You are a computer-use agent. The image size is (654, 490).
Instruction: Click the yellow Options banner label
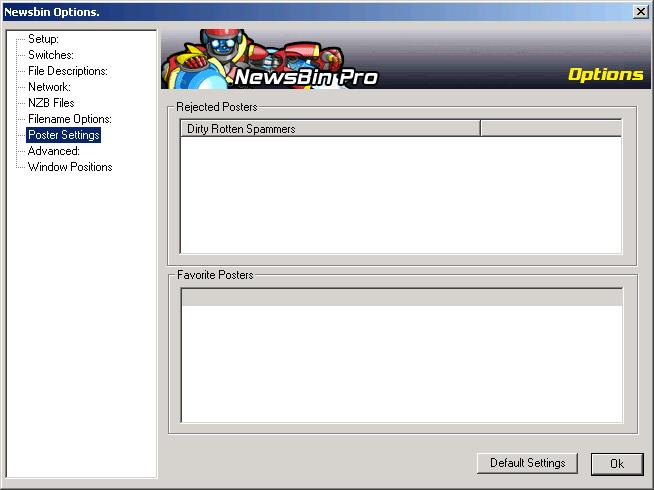click(605, 74)
